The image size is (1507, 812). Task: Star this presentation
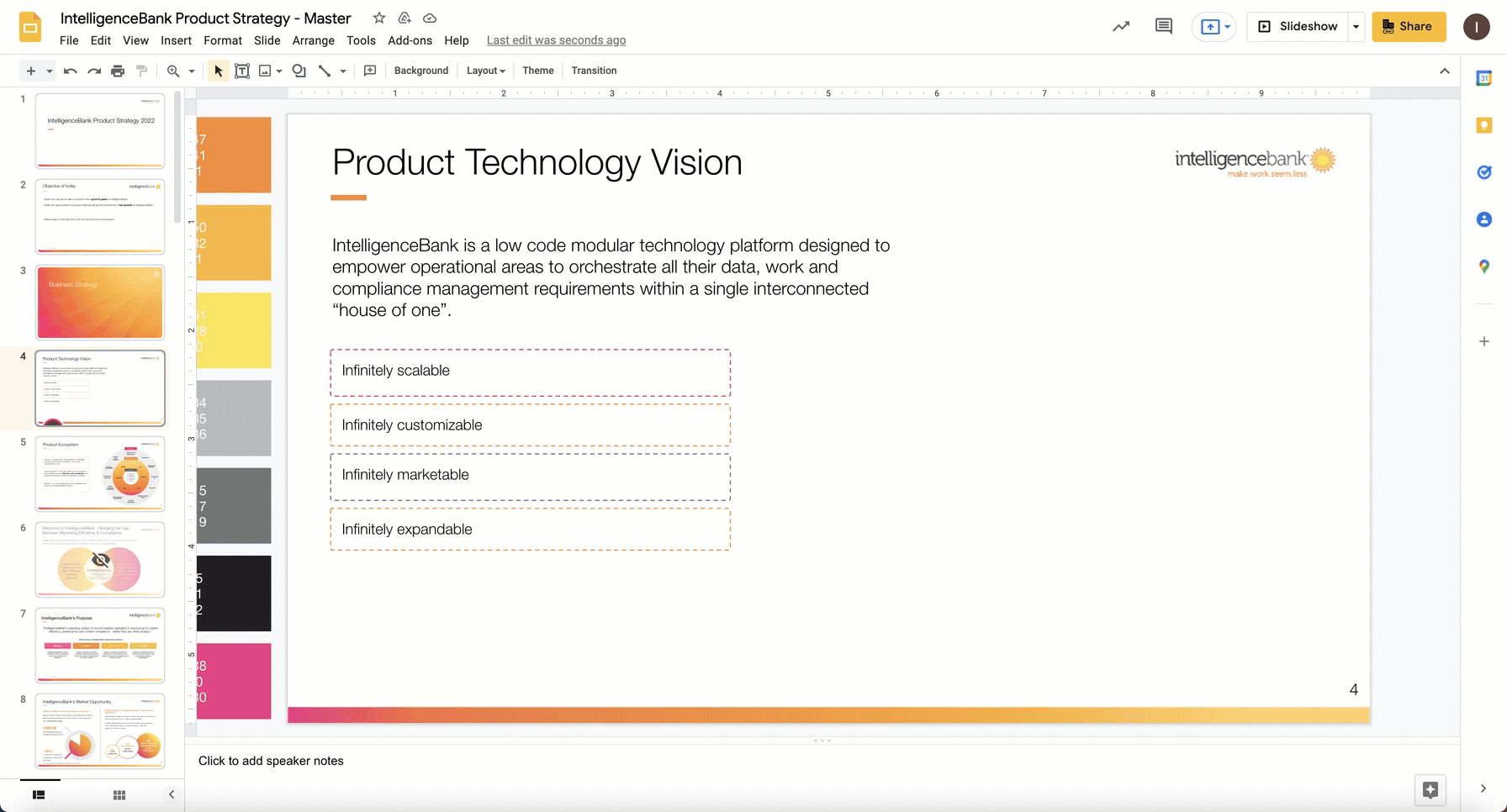(379, 18)
